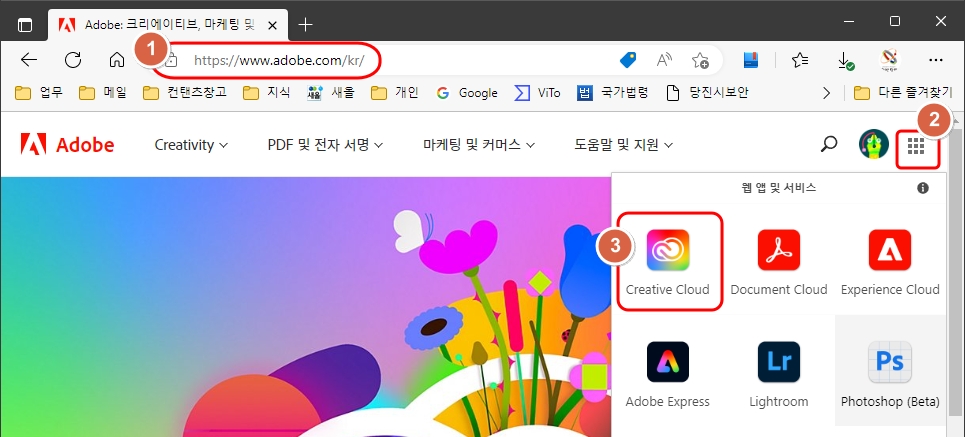Open the Favorites list
The height and width of the screenshot is (437, 965).
(800, 60)
